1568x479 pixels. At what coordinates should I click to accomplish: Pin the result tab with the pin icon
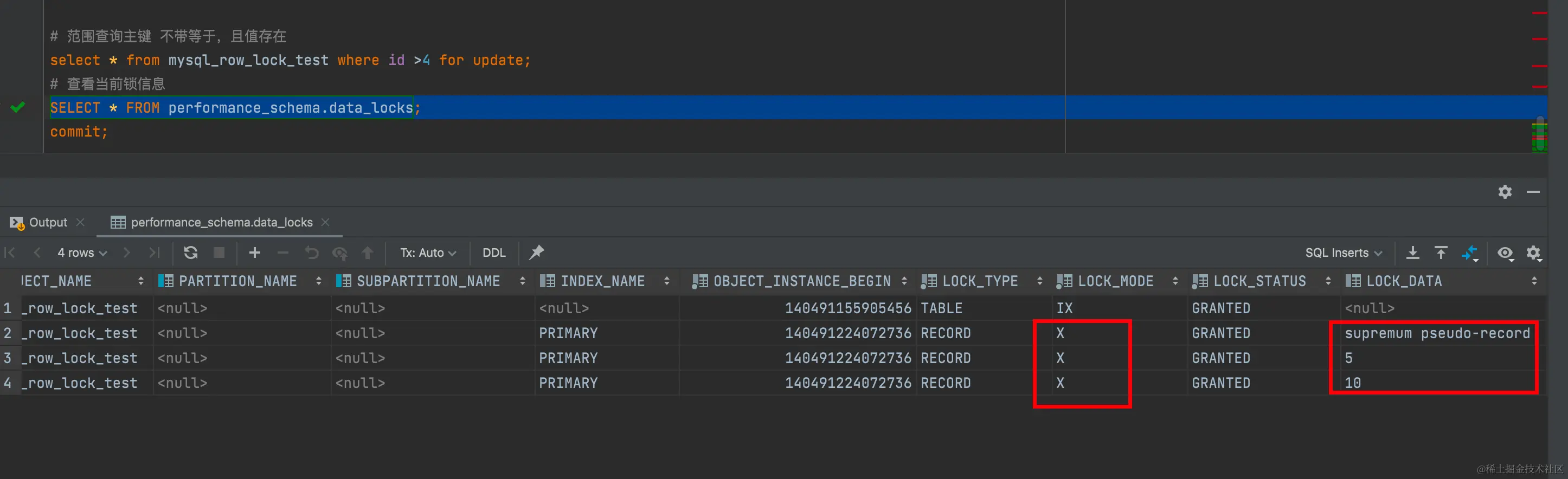536,253
